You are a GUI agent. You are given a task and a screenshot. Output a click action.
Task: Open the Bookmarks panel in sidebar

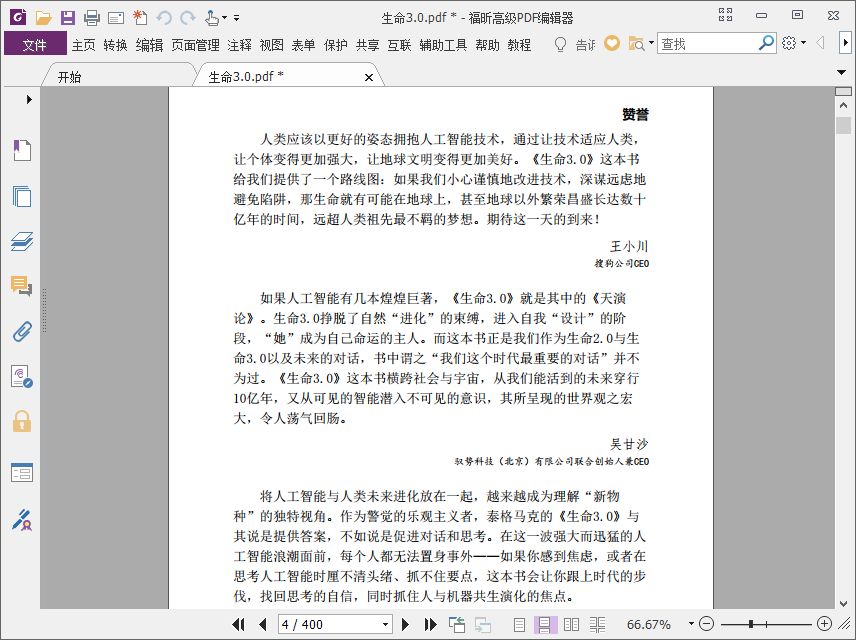tap(22, 150)
